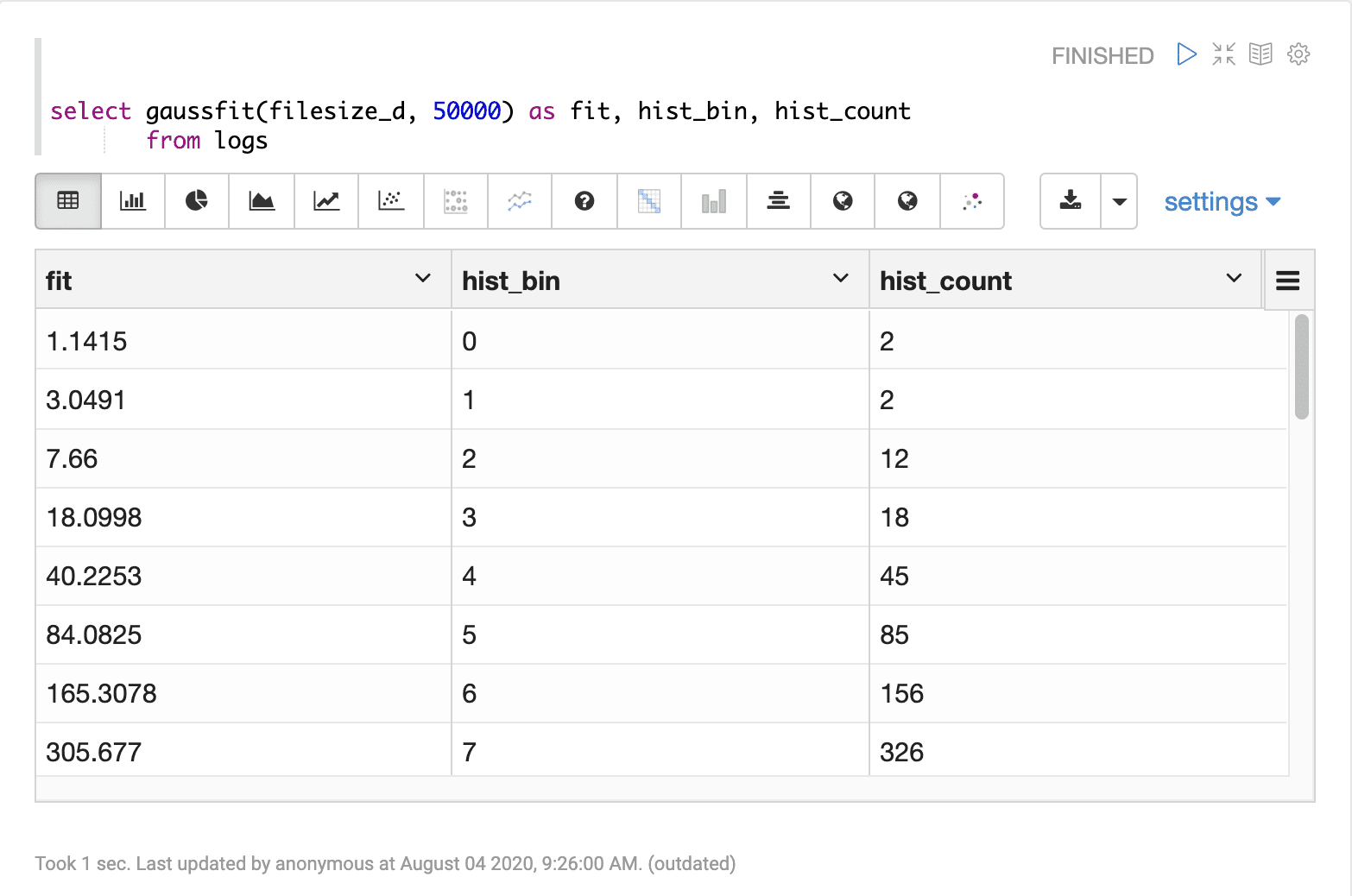Click the help visualization icon
This screenshot has width=1352, height=896.
(x=584, y=201)
